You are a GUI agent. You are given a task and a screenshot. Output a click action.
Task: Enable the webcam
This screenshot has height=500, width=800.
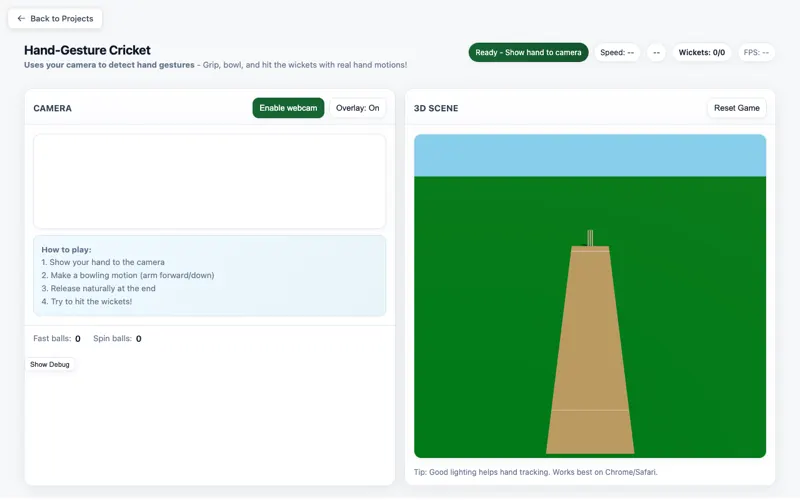pyautogui.click(x=288, y=108)
